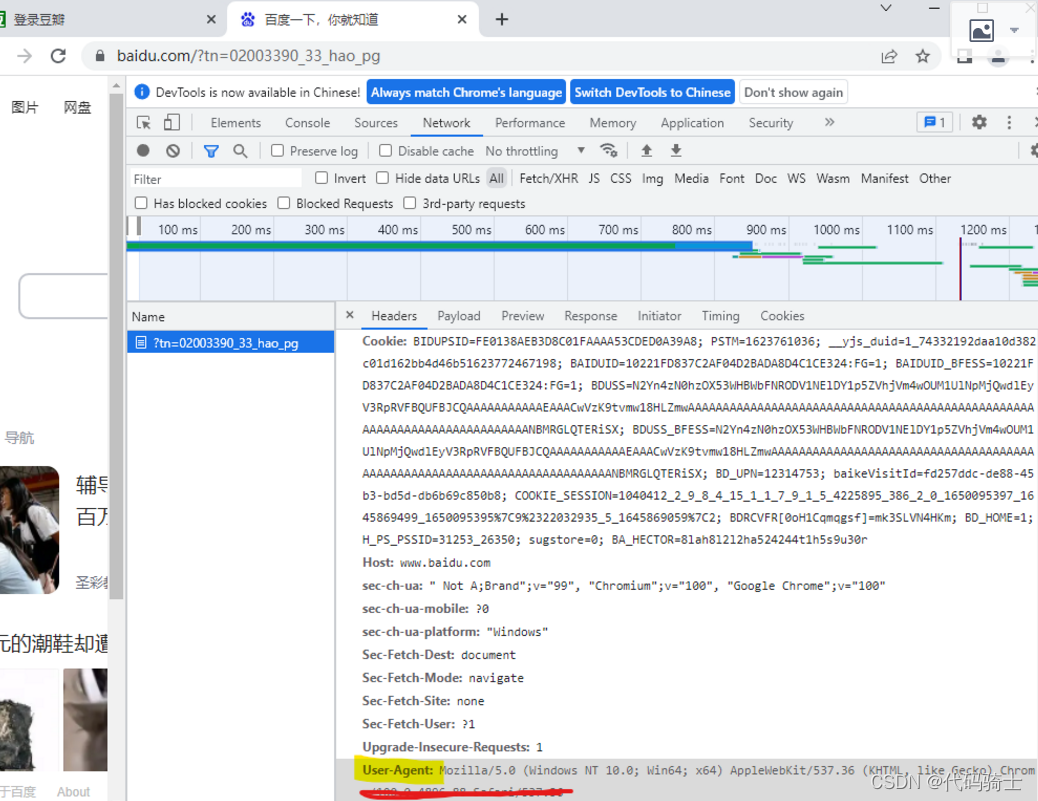Image resolution: width=1038 pixels, height=801 pixels.
Task: Open the No throttling dropdown
Action: click(x=535, y=151)
